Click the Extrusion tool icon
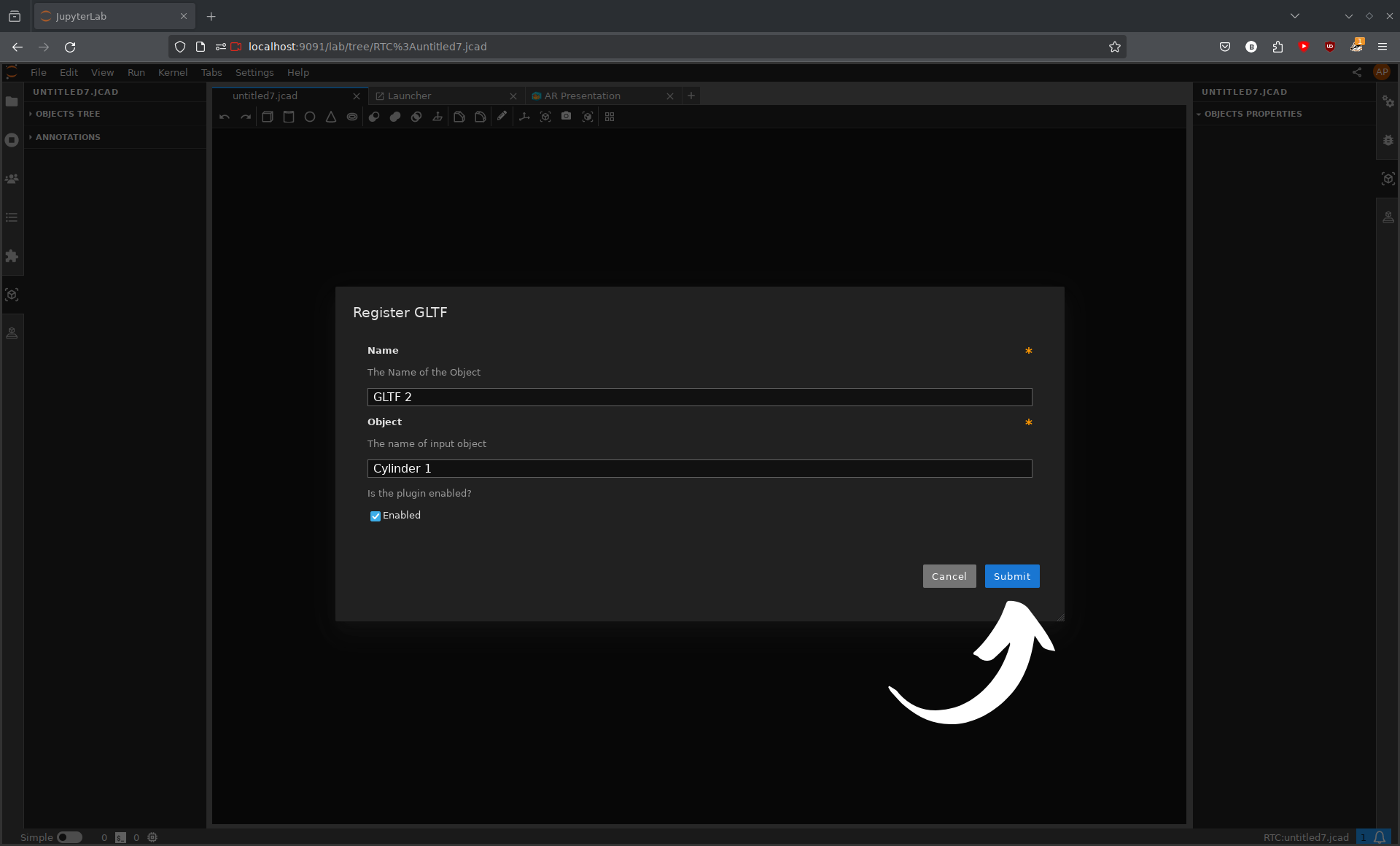The height and width of the screenshot is (846, 1400). click(437, 117)
